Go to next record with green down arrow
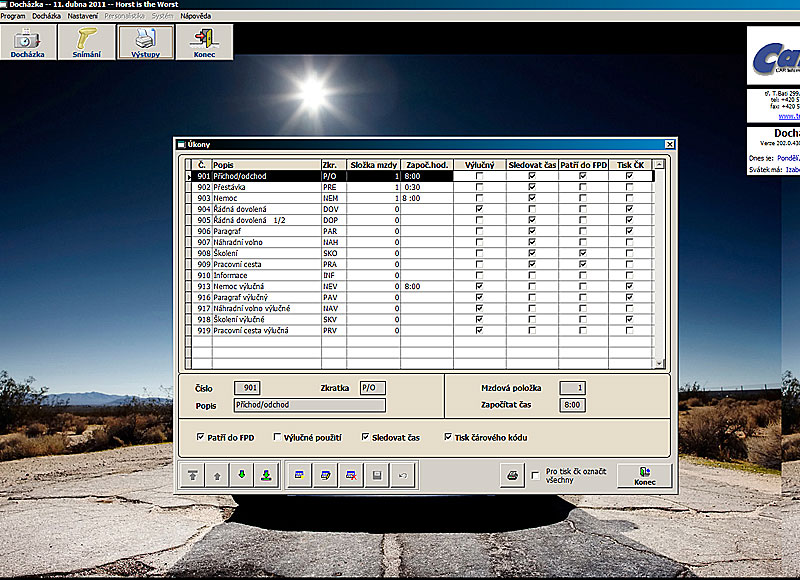The width and height of the screenshot is (800, 580). (x=241, y=475)
